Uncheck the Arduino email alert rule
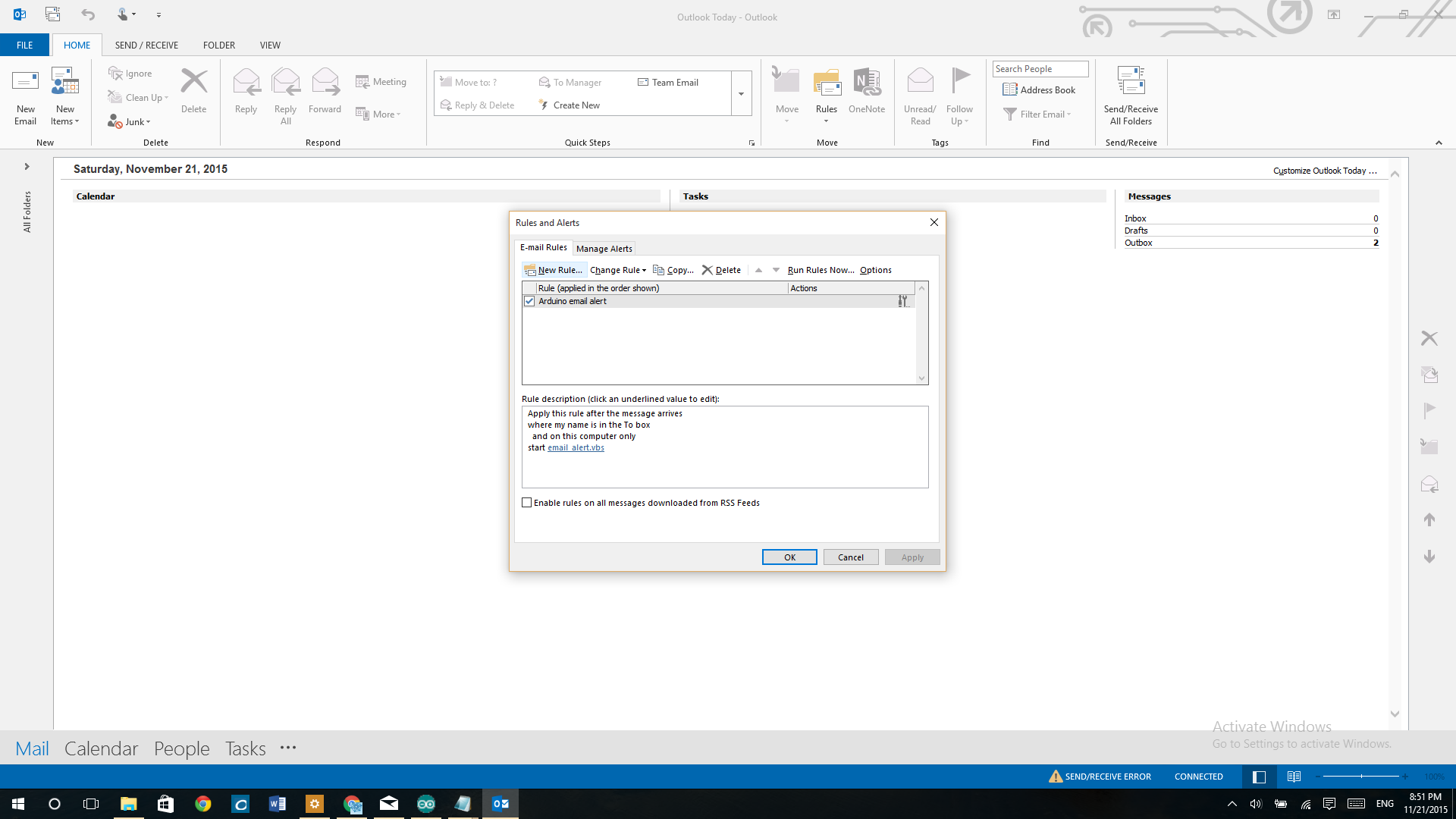Viewport: 1456px width, 819px height. coord(529,301)
